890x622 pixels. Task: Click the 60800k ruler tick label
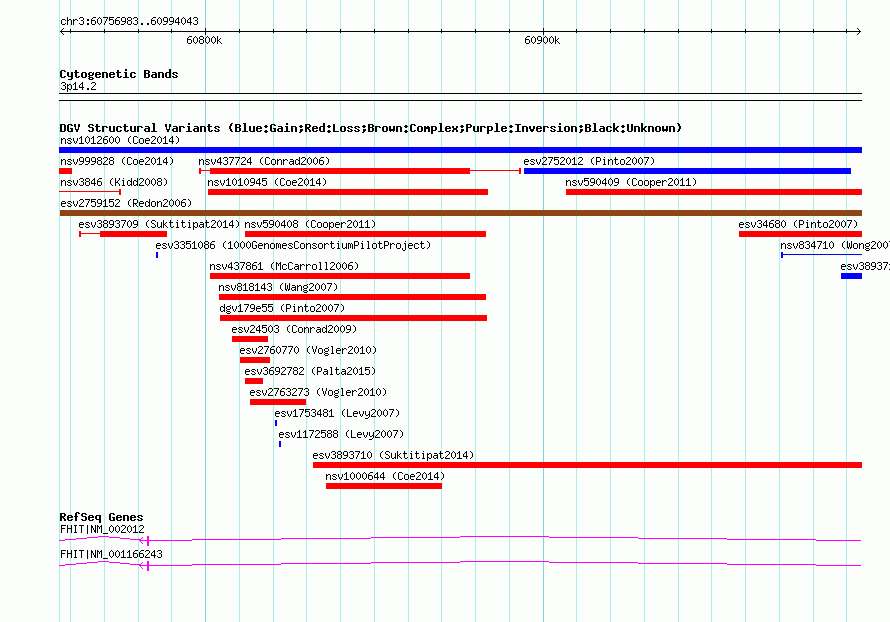coord(204,40)
